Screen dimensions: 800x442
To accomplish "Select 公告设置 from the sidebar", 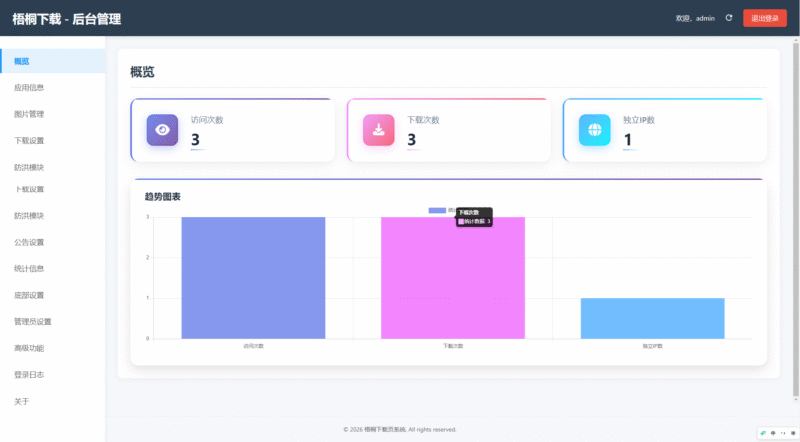I will [x=29, y=242].
